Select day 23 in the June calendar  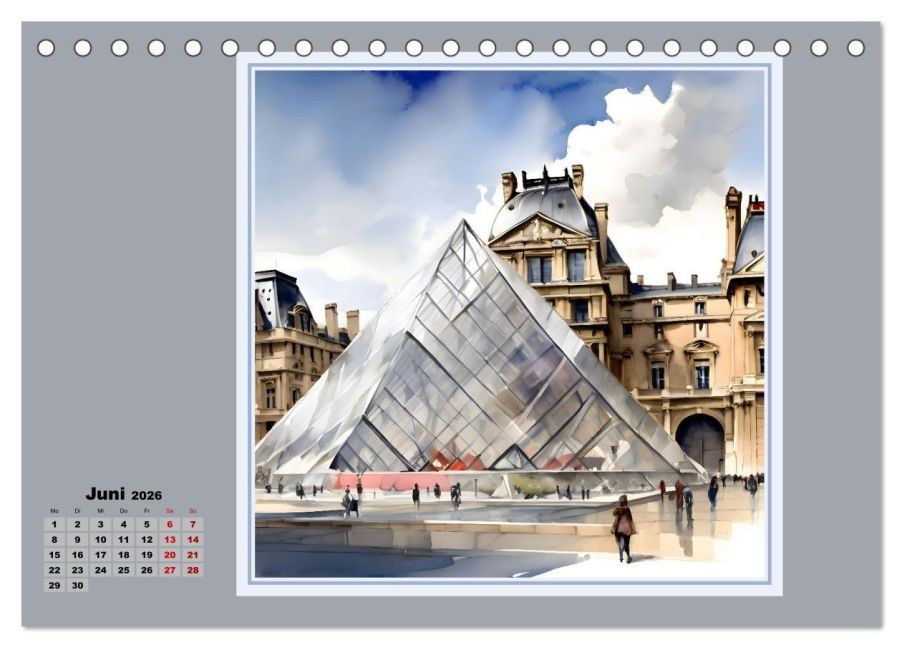click(78, 570)
